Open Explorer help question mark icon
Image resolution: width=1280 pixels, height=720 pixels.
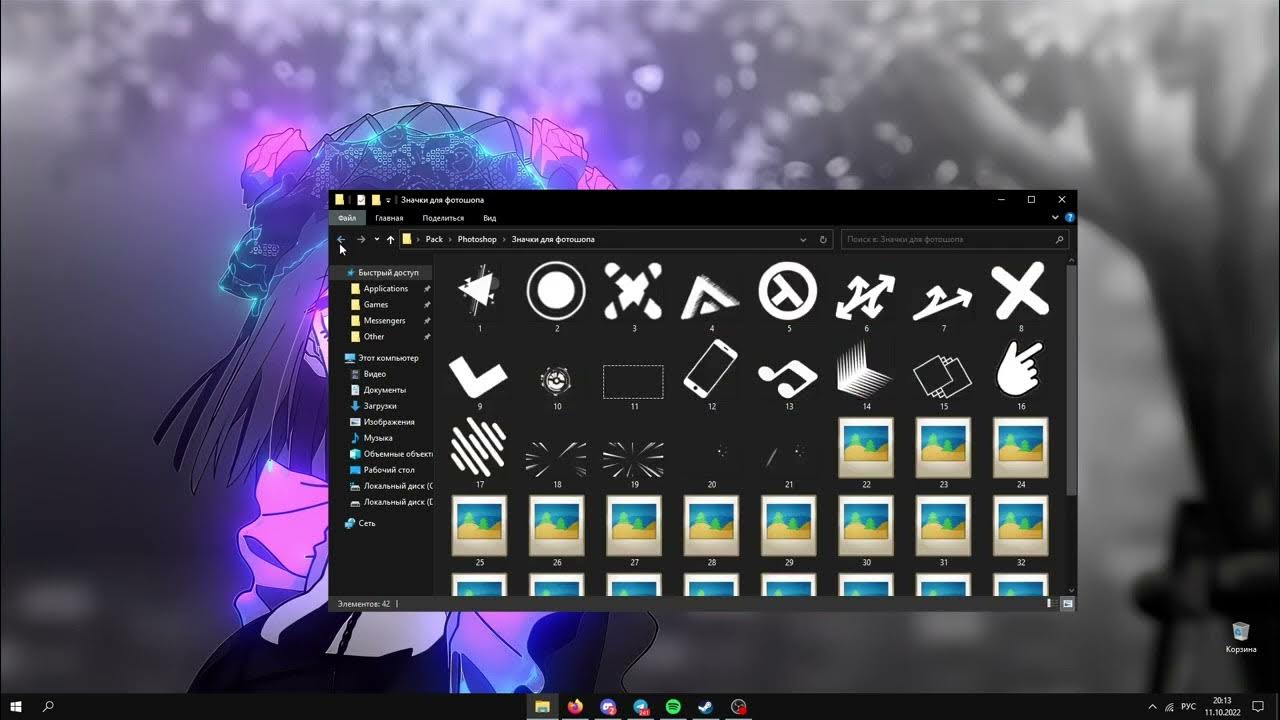point(1069,217)
